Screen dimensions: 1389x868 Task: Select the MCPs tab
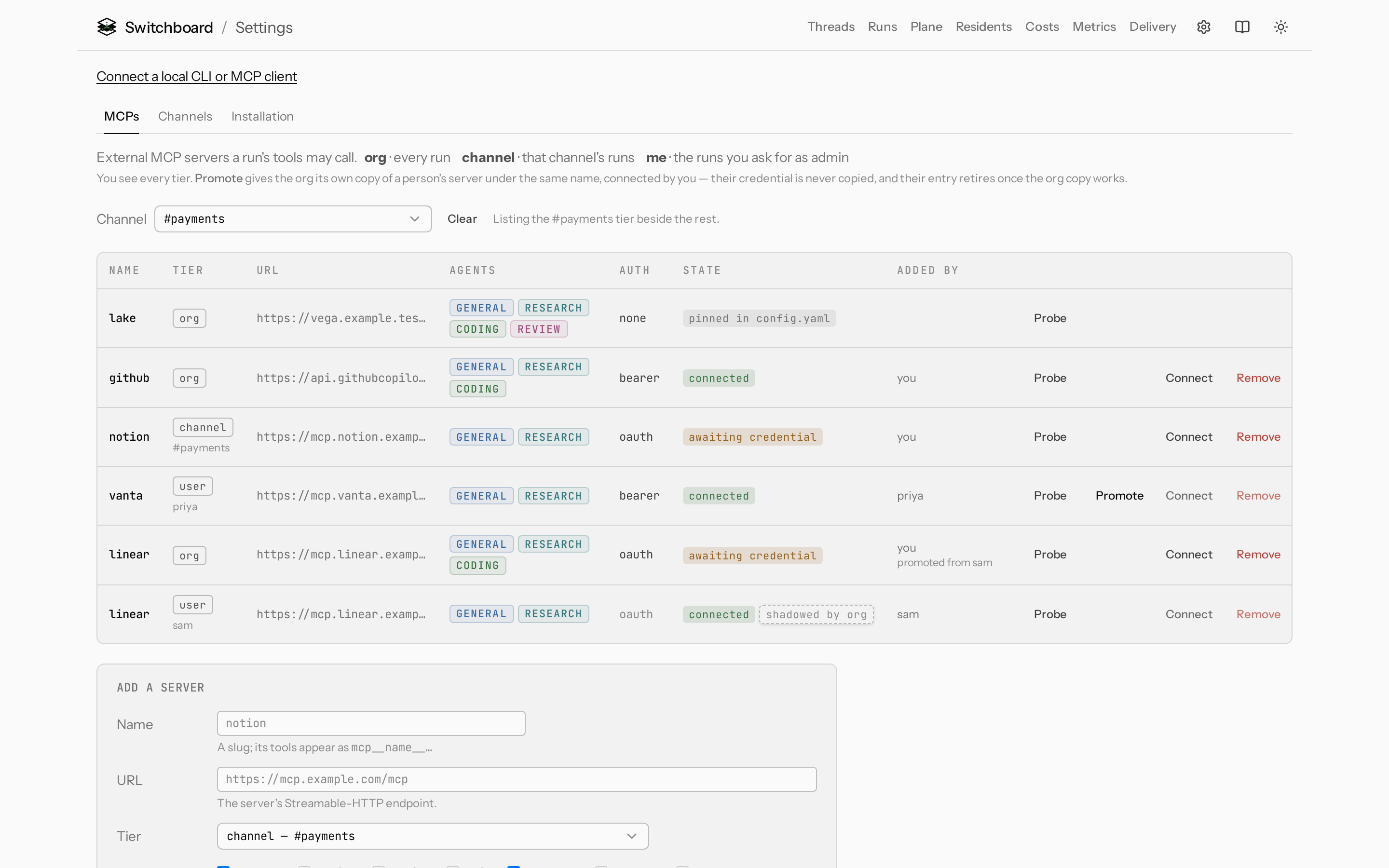pos(122,117)
